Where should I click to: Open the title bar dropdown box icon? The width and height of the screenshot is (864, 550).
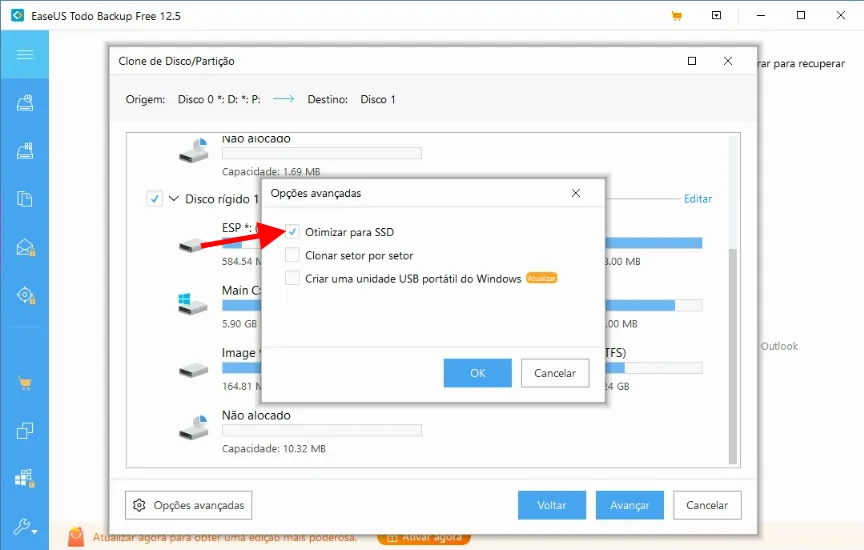716,15
